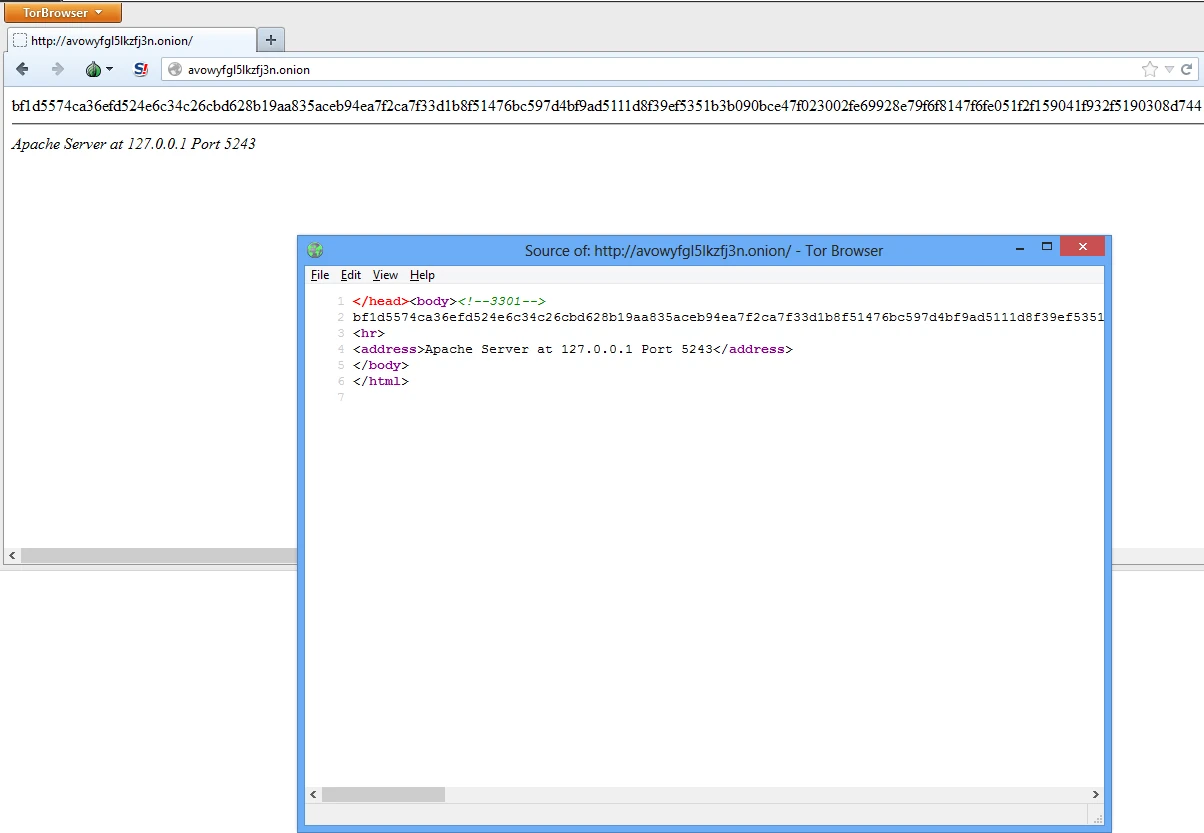1204x833 pixels.
Task: Open View menu in source window
Action: [x=385, y=275]
